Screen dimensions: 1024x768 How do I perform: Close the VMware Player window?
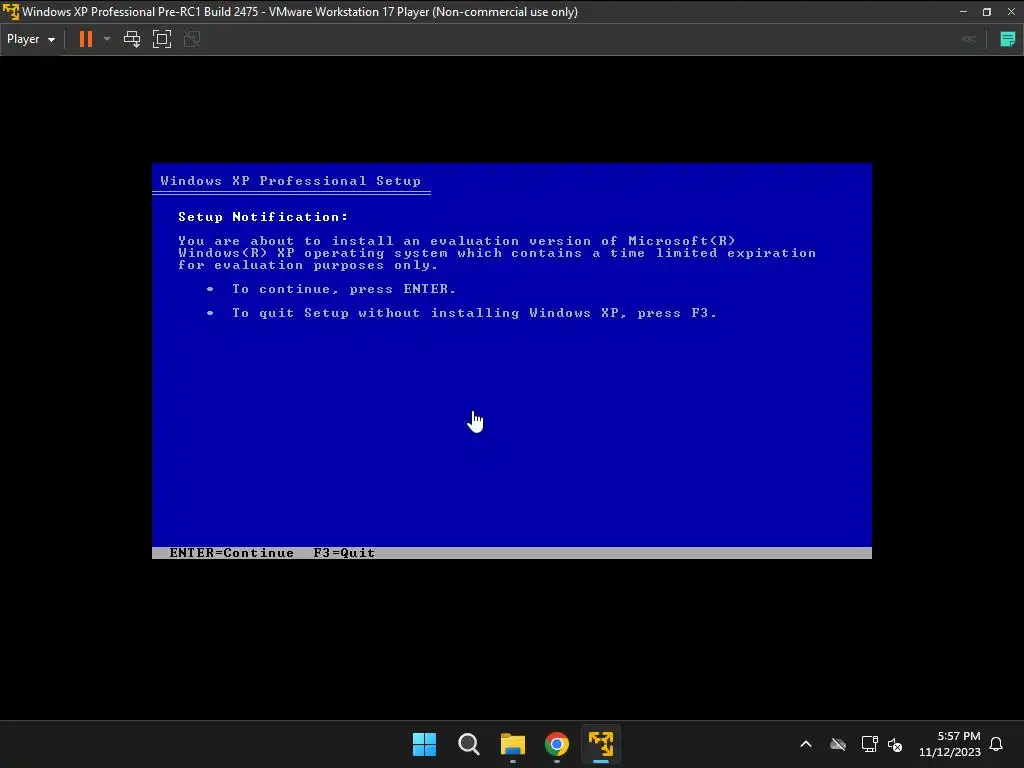point(1011,12)
